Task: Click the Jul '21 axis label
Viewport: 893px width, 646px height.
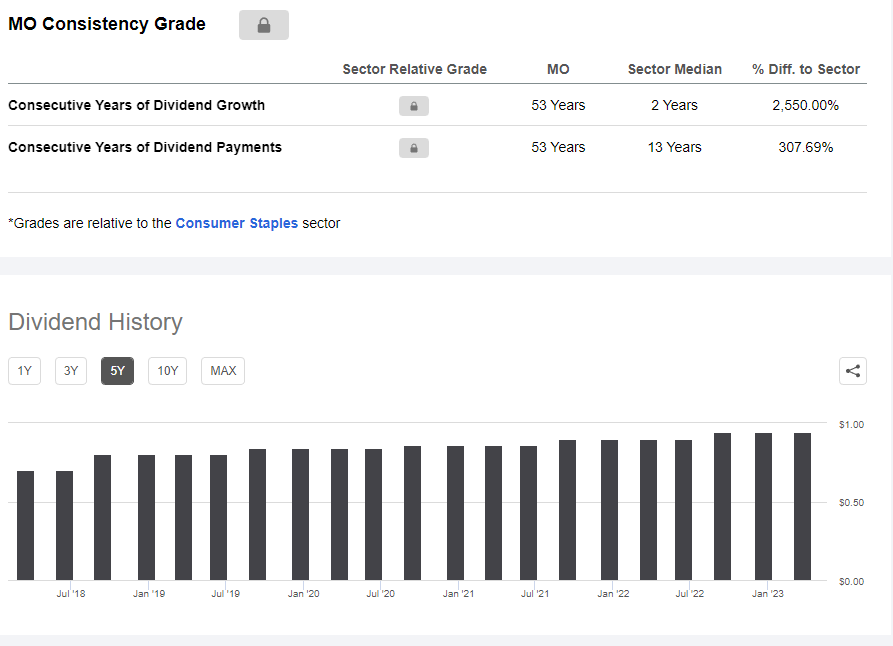Action: tap(535, 594)
